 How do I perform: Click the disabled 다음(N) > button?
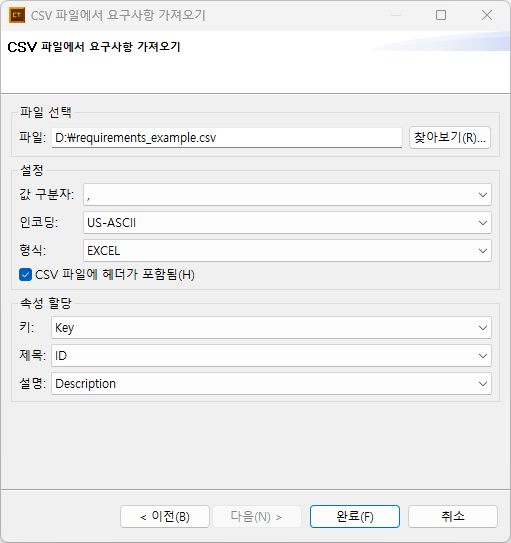point(257,516)
